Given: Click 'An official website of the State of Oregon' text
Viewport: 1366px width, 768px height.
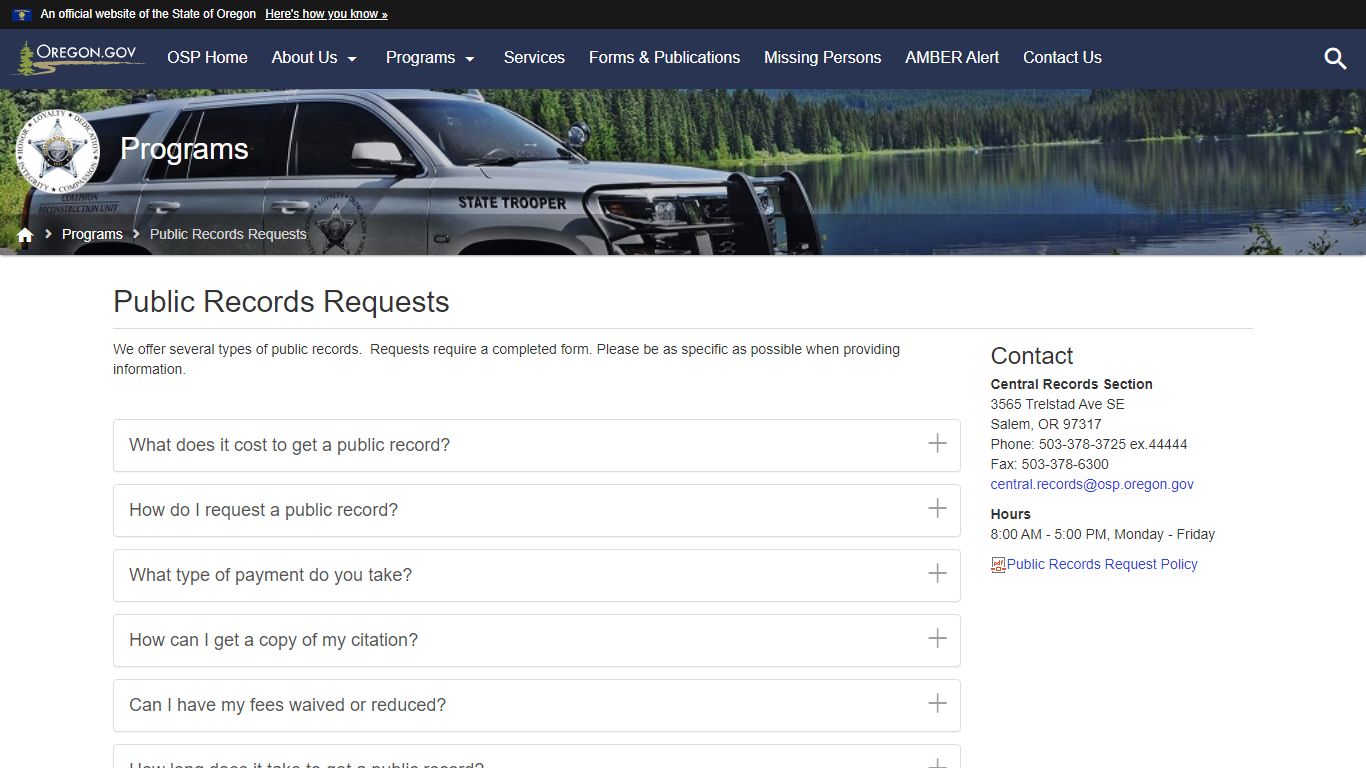Looking at the screenshot, I should point(148,14).
